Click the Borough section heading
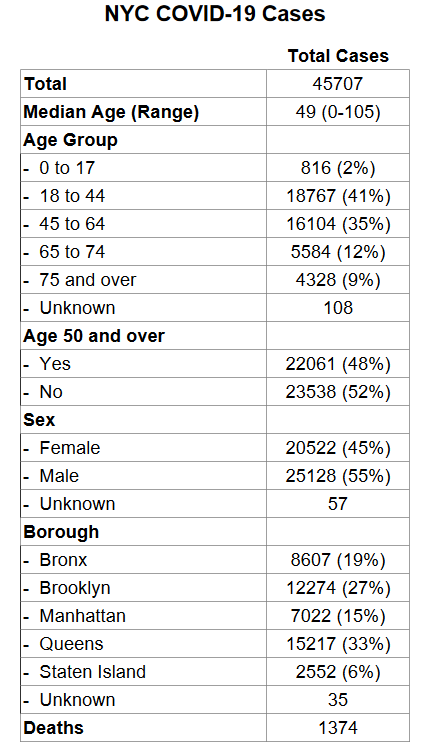The width and height of the screenshot is (440, 750). click(61, 532)
